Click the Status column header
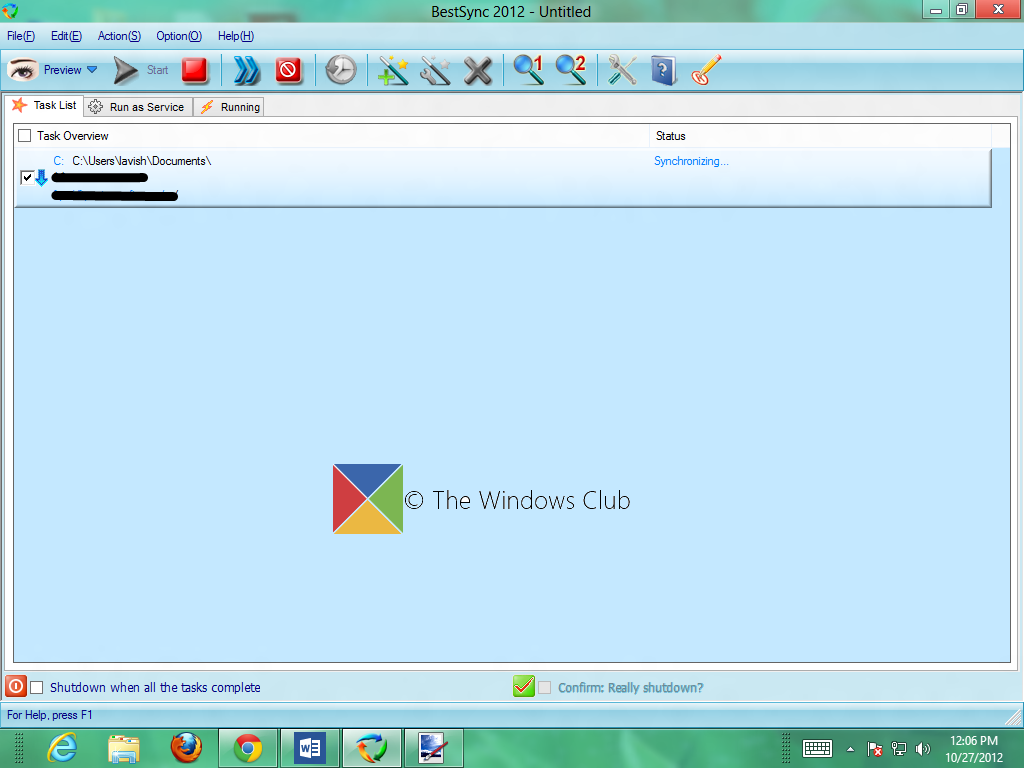 tap(821, 136)
